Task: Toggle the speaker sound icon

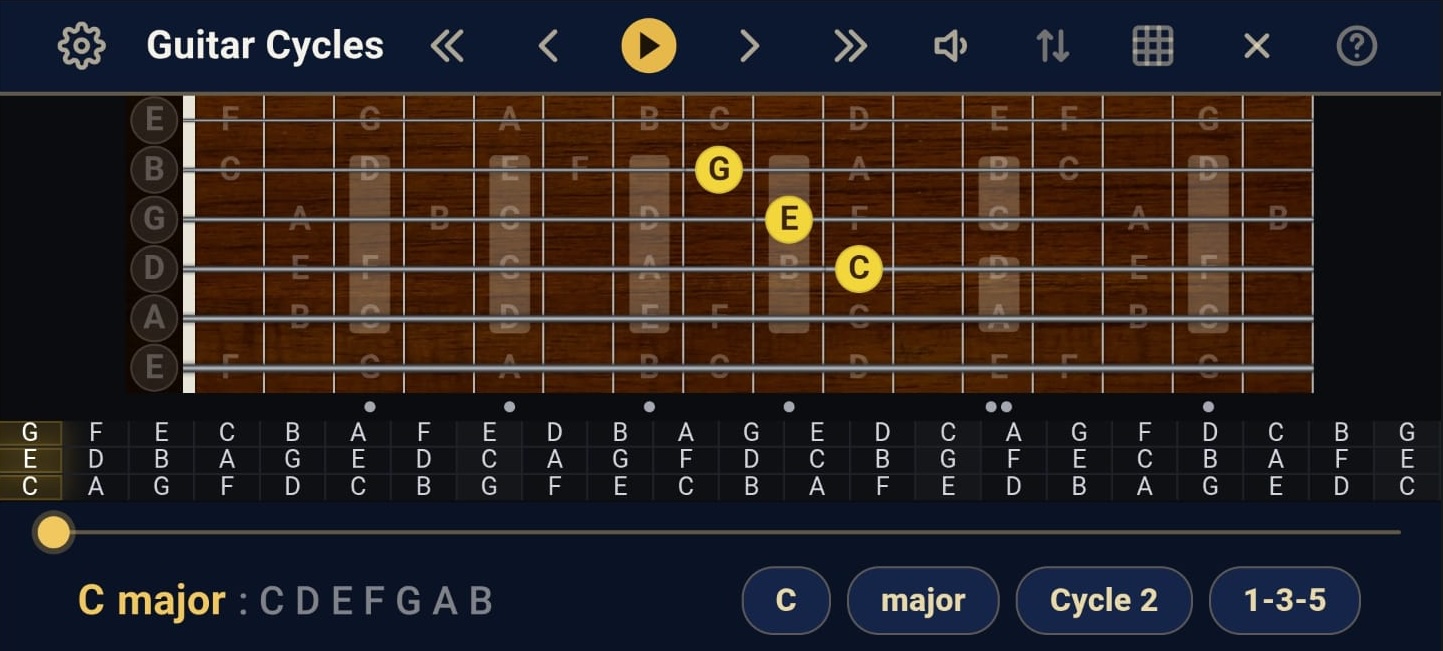Action: click(950, 46)
